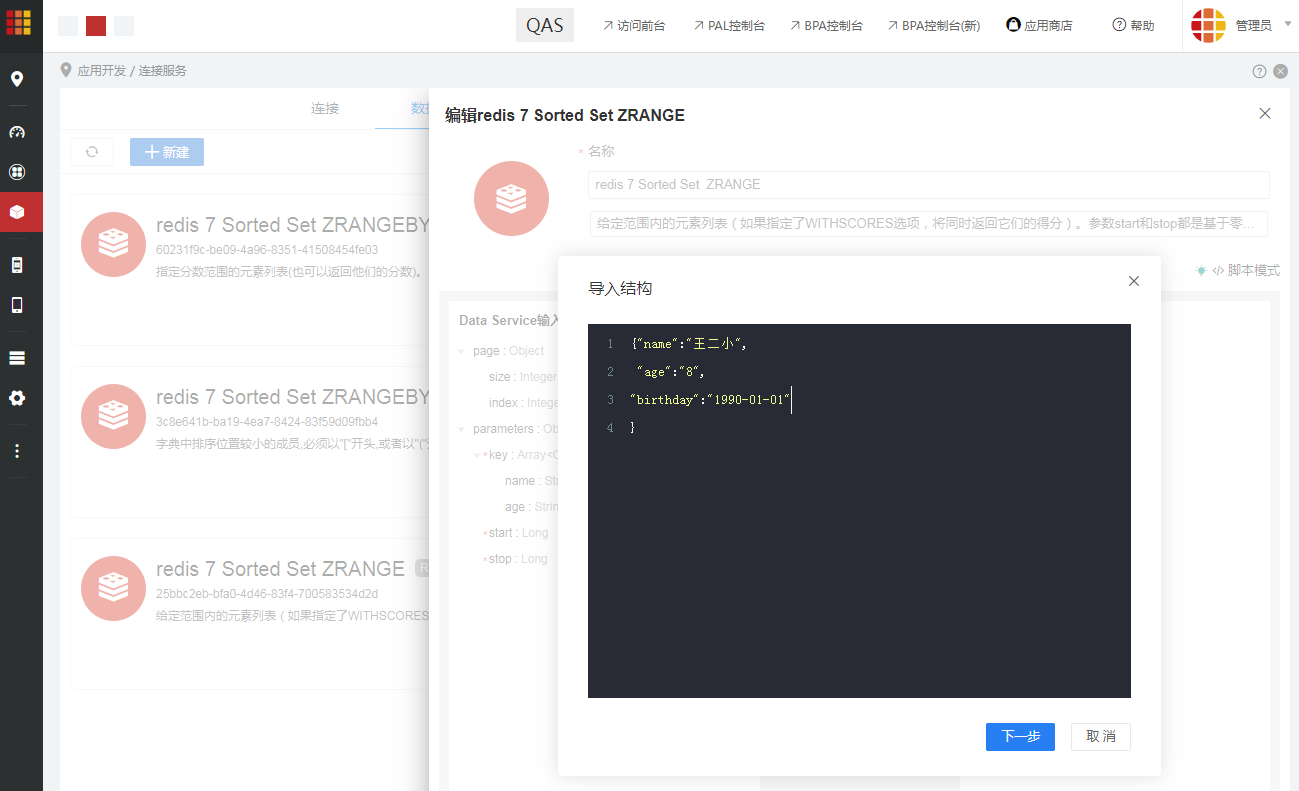The height and width of the screenshot is (791, 1299).
Task: Collapse the key : Array tree node
Action: click(477, 455)
